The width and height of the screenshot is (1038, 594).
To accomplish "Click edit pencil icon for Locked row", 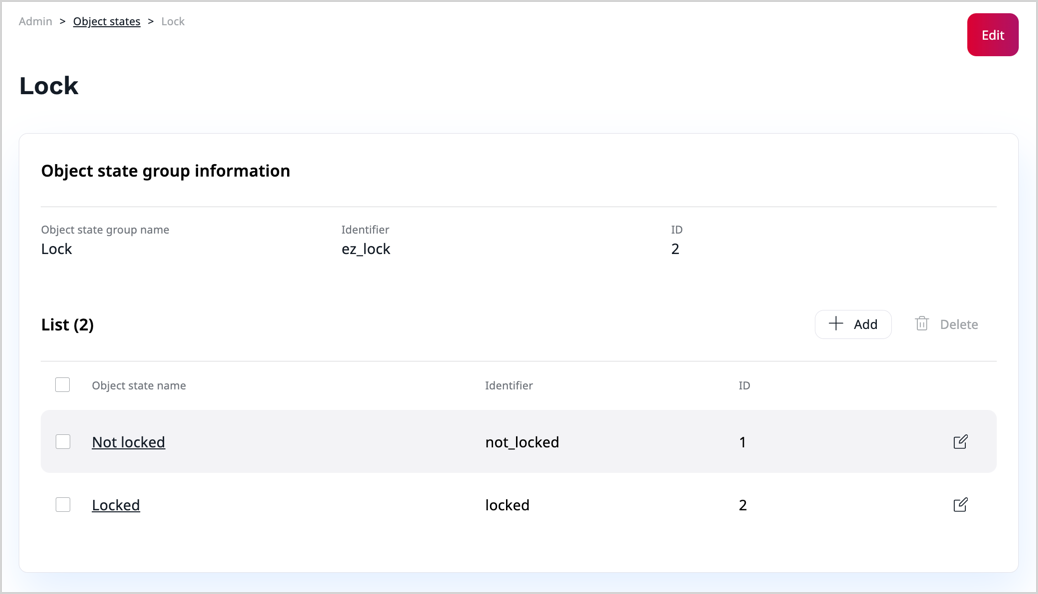I will point(960,505).
